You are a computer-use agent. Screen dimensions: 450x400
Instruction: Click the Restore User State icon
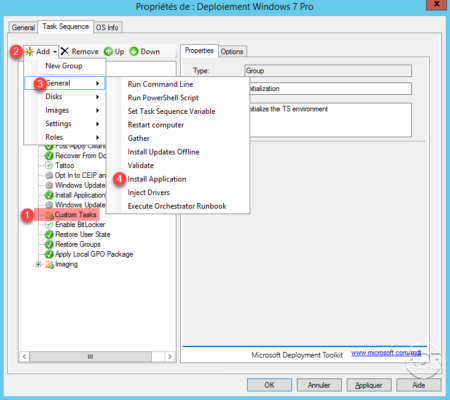tap(49, 235)
